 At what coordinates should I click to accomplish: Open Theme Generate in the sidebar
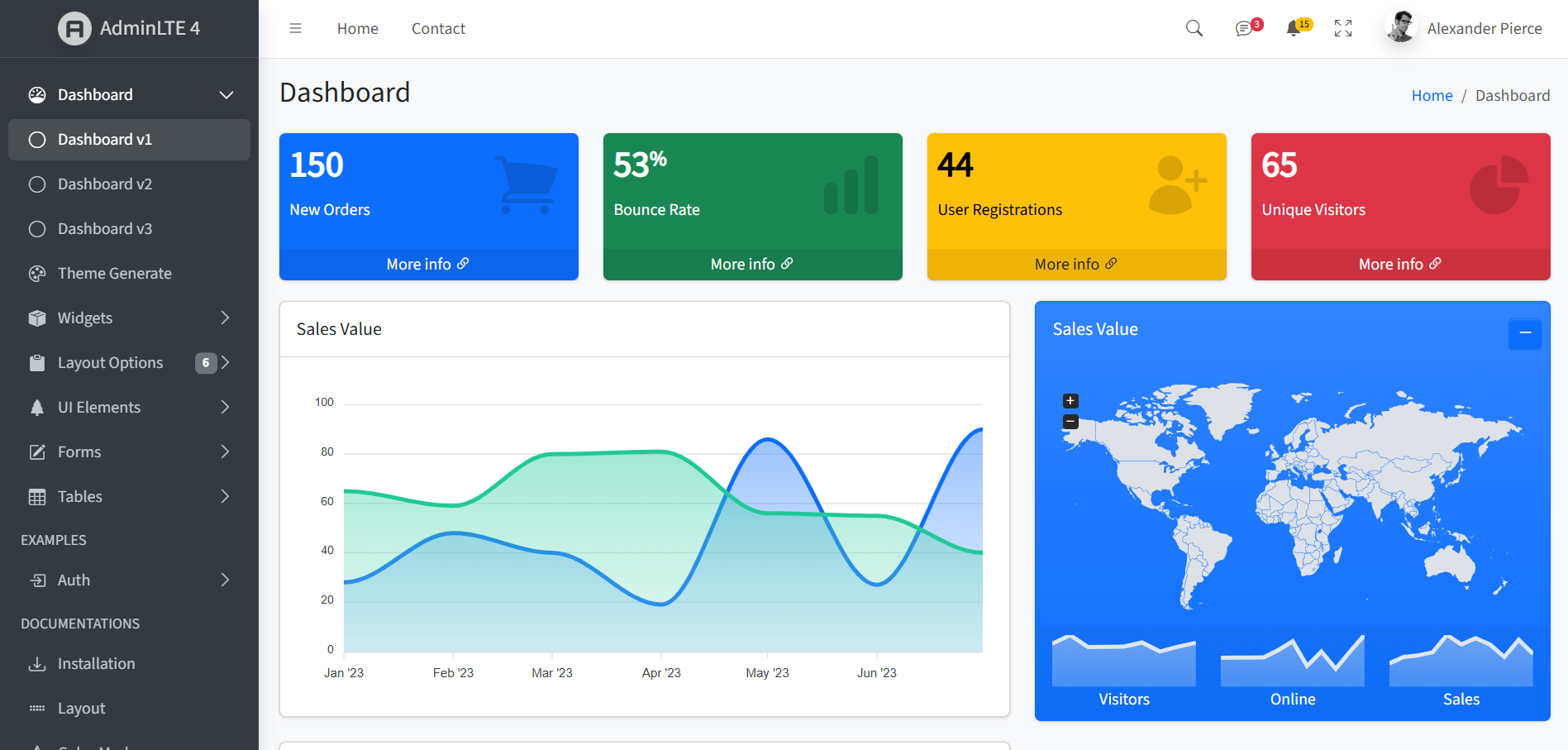pos(115,274)
